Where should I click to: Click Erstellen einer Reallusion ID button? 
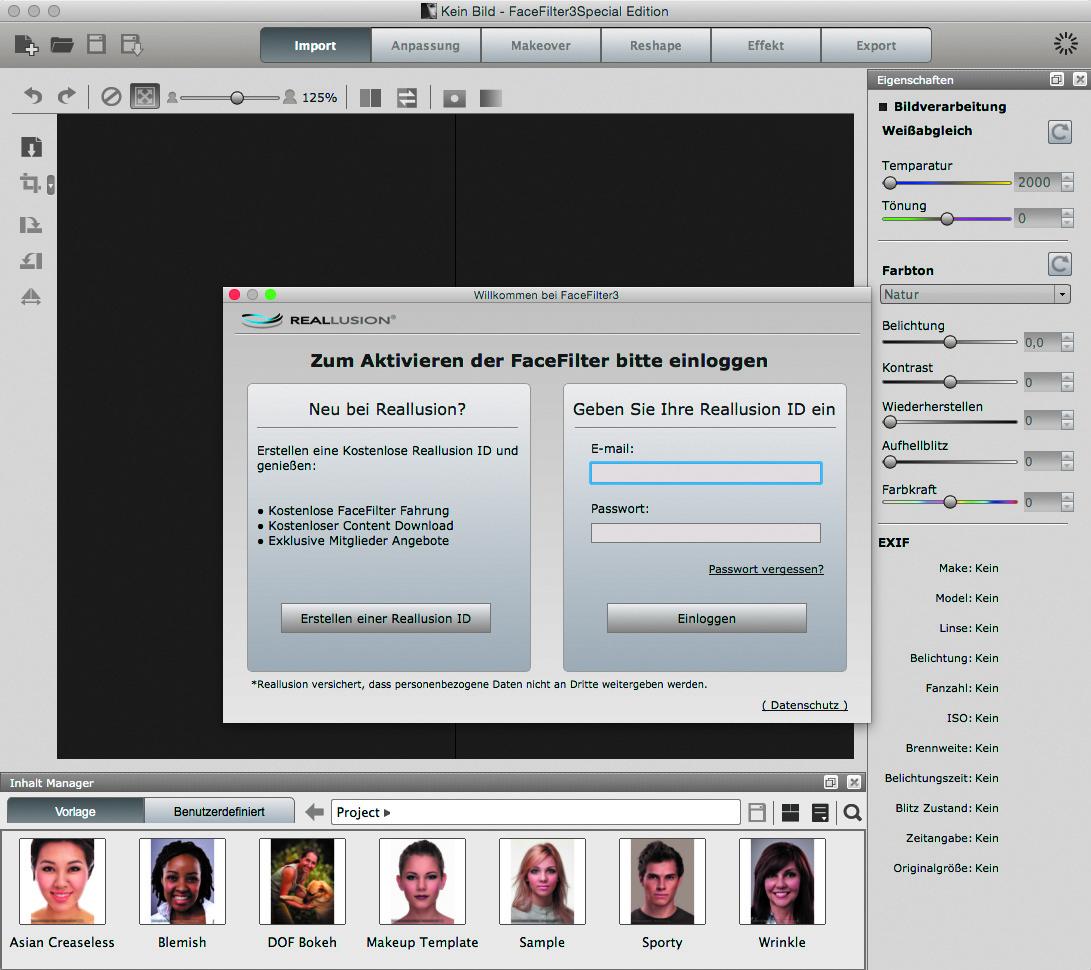(x=385, y=618)
